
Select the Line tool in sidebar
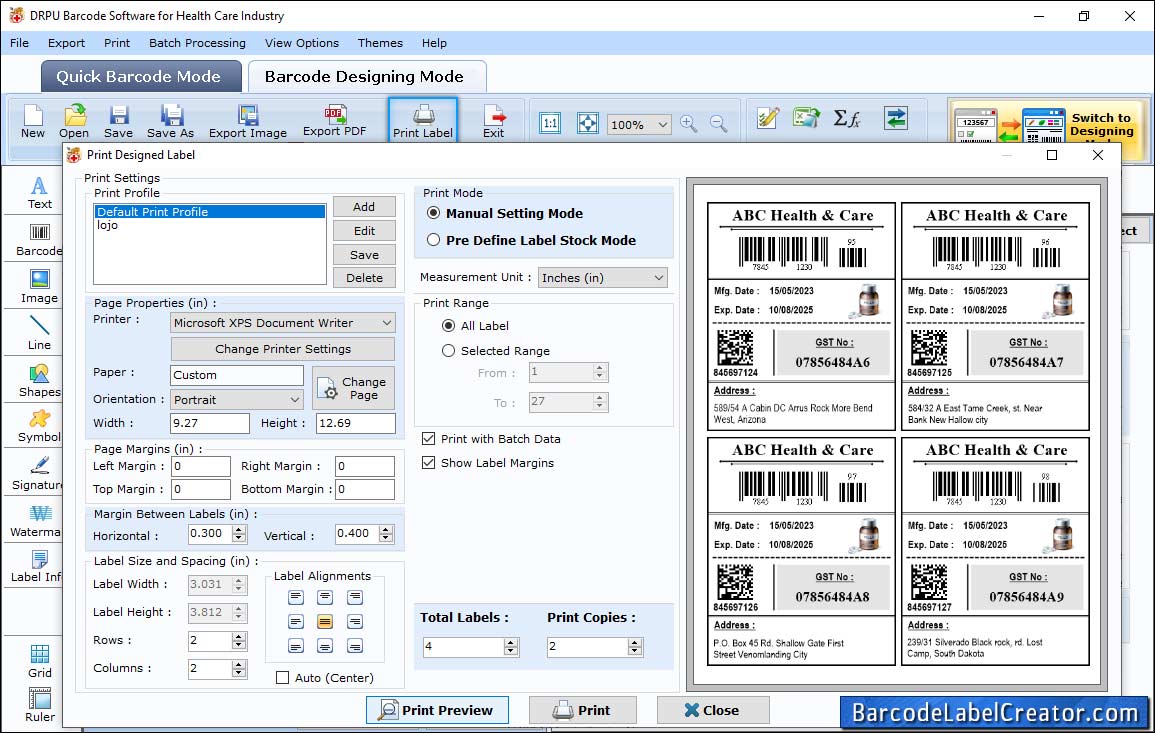point(39,333)
